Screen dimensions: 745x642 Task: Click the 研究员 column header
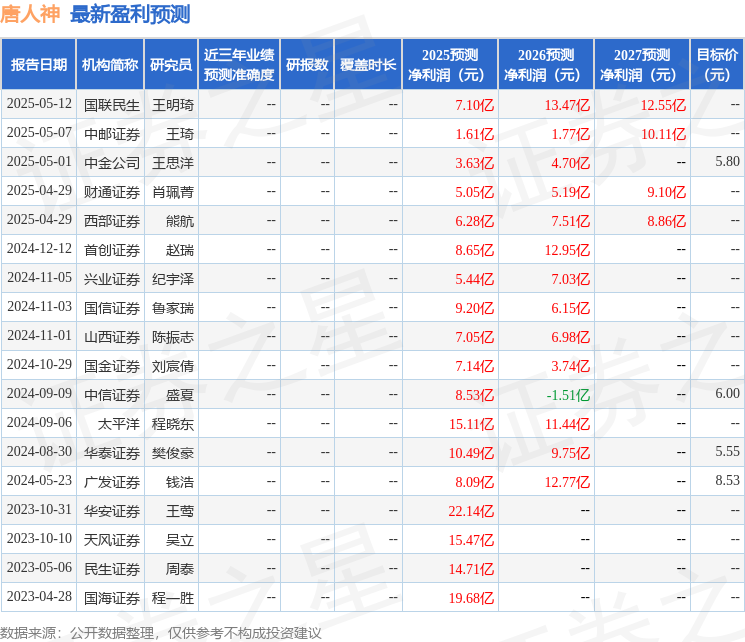[171, 64]
